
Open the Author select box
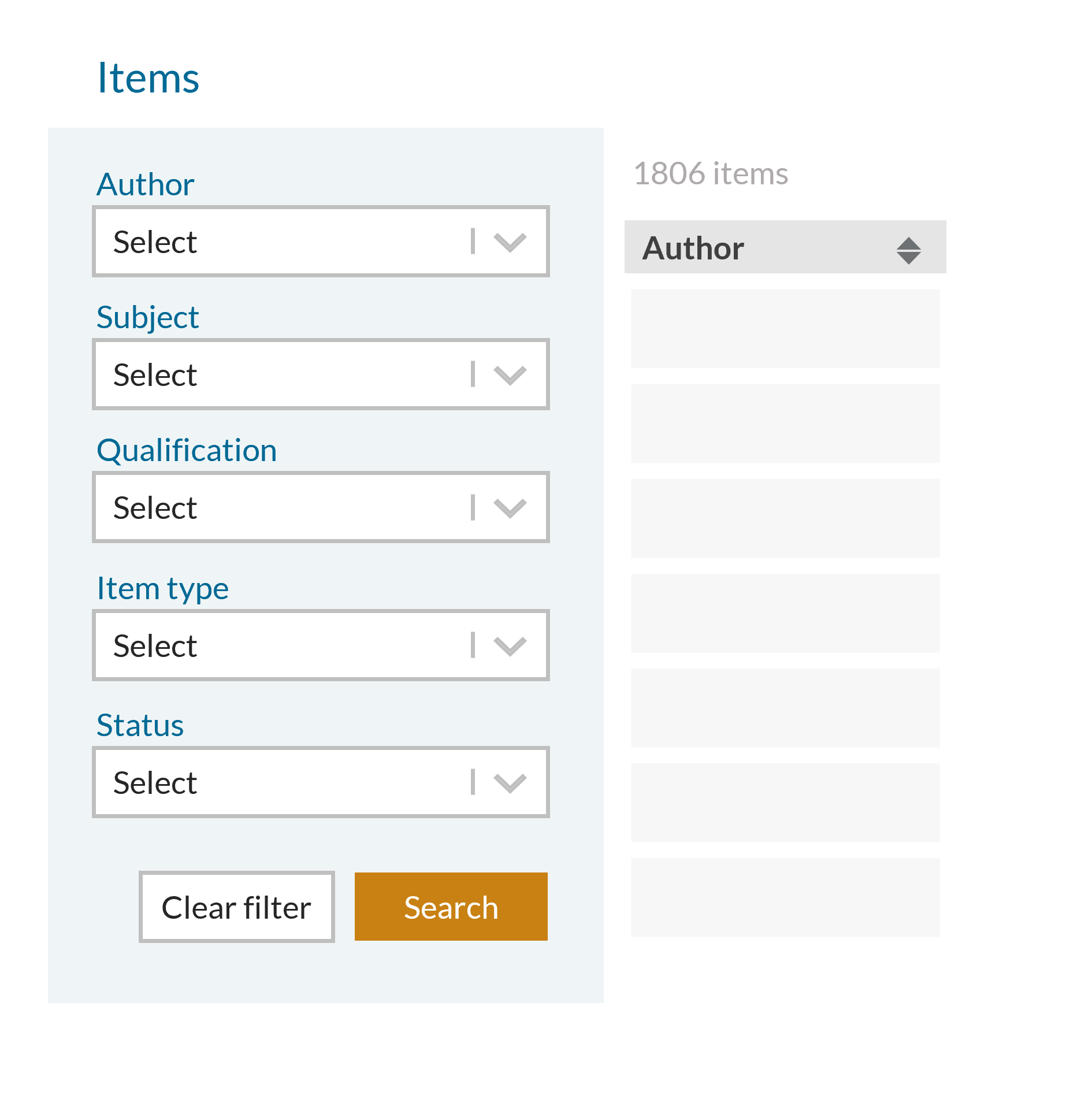(x=321, y=242)
